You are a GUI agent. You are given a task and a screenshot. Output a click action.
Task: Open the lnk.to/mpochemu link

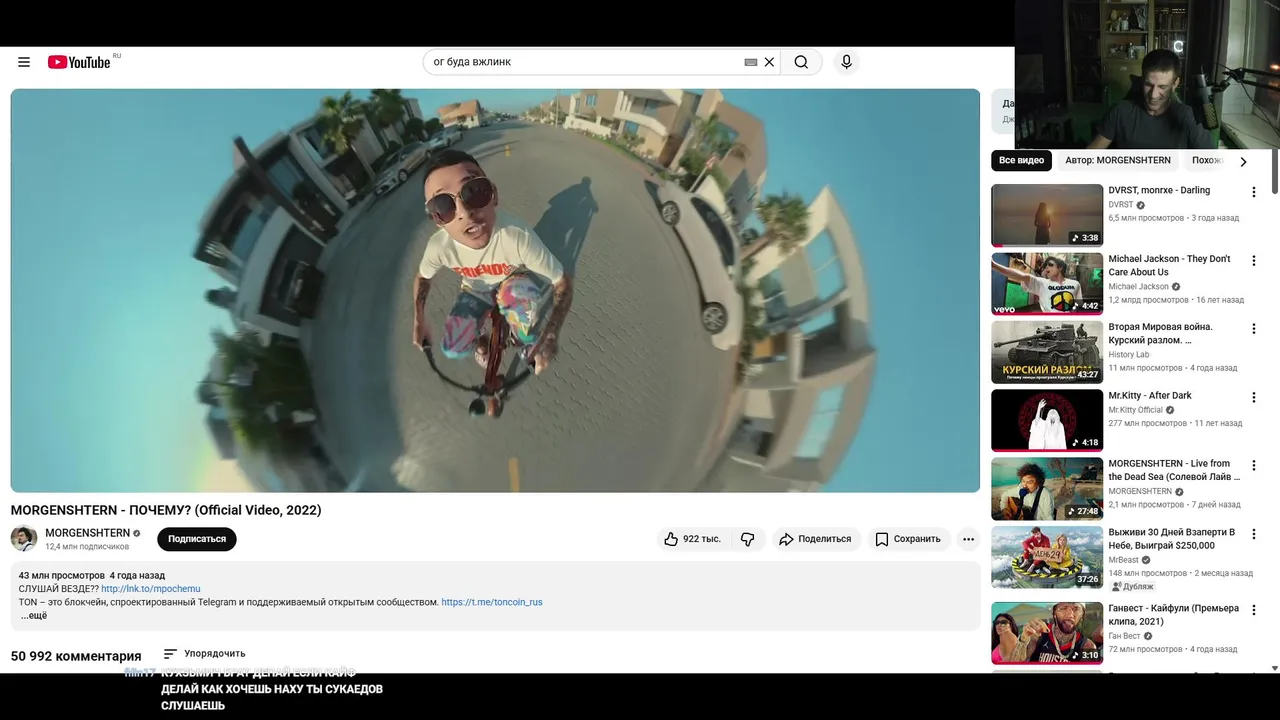[x=151, y=589]
